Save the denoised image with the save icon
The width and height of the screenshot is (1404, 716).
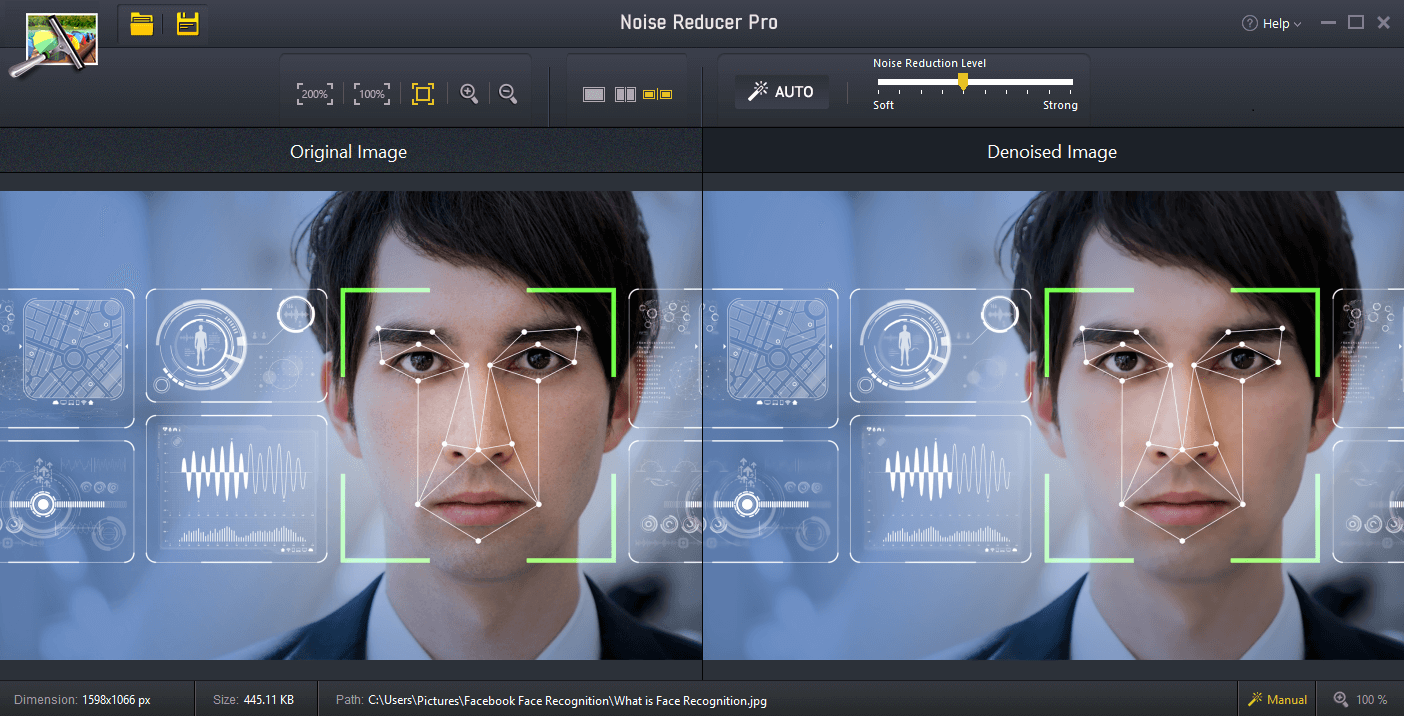(x=187, y=23)
